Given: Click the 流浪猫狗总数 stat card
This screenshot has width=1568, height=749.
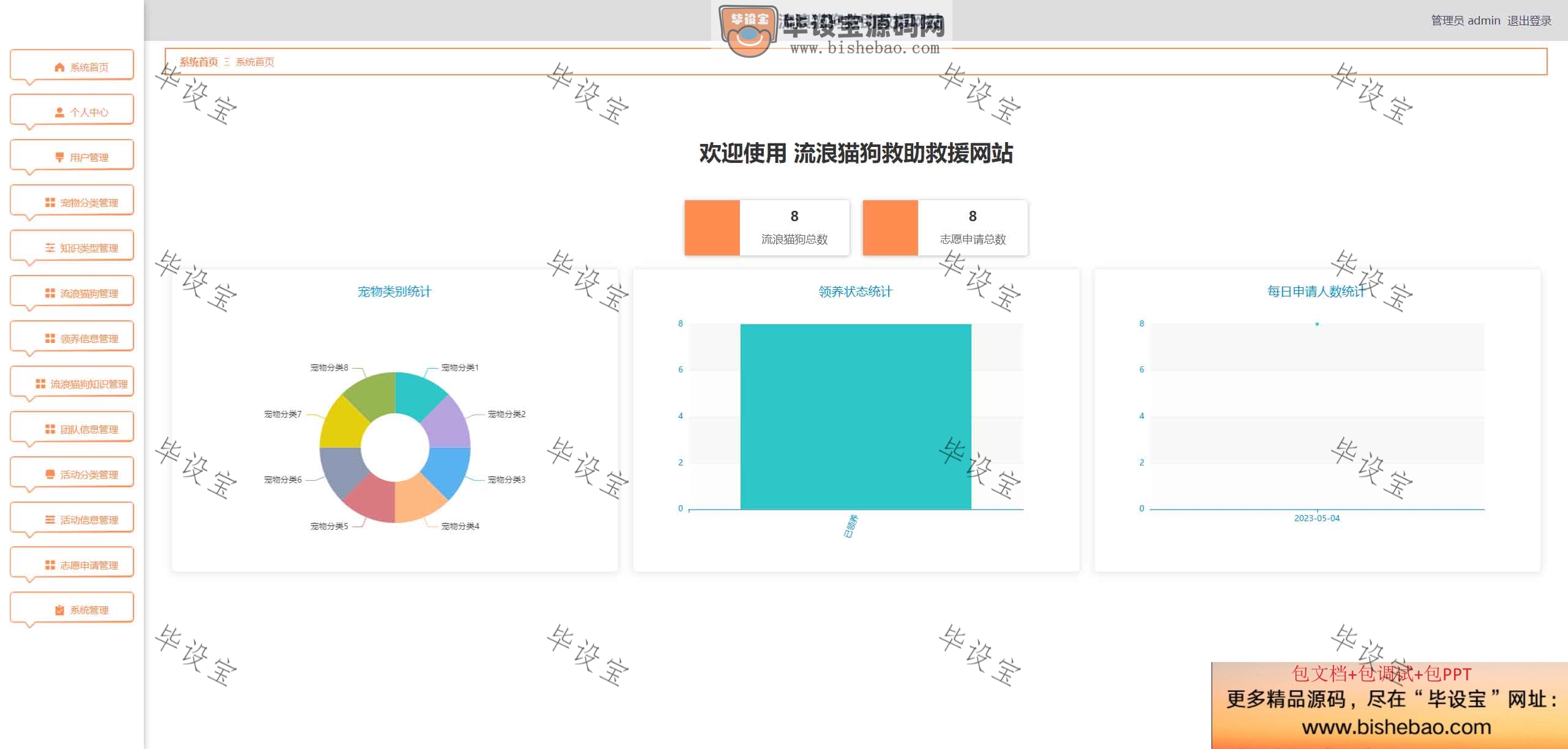Looking at the screenshot, I should (767, 227).
